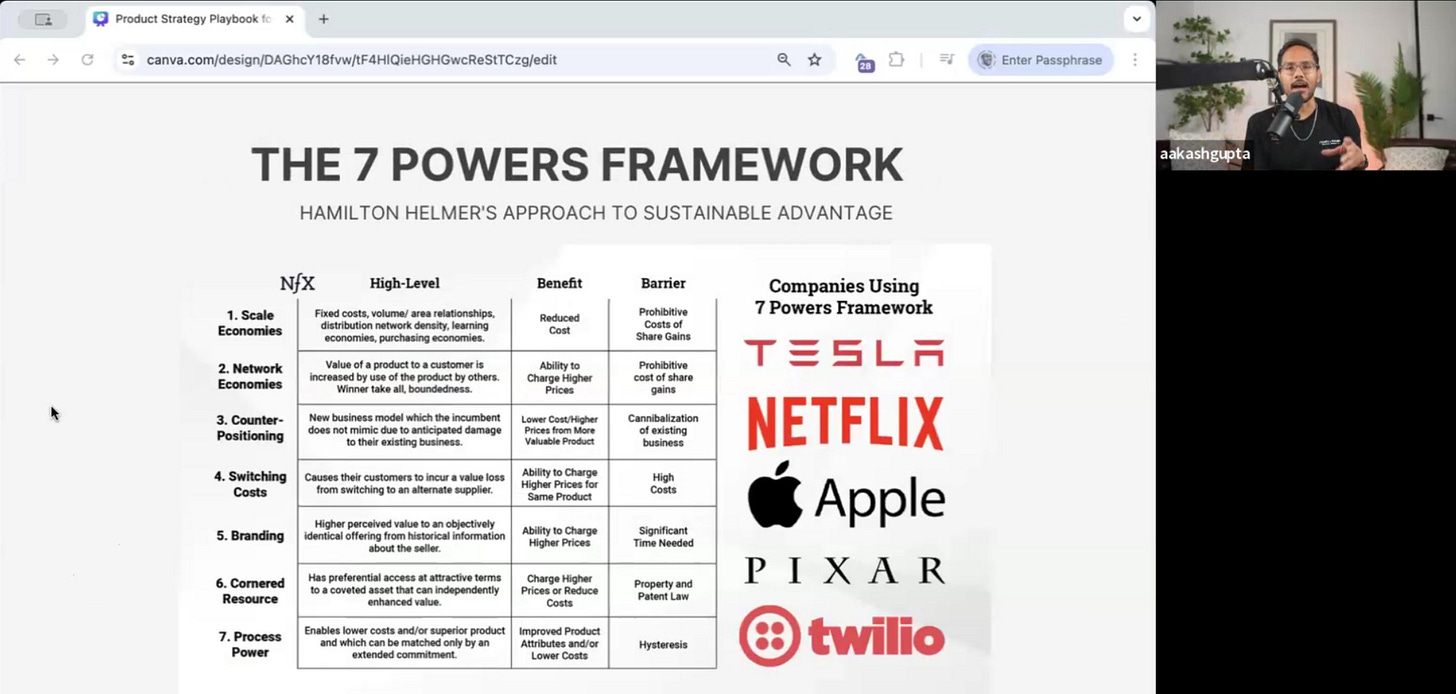The height and width of the screenshot is (694, 1456).
Task: Click the Apple logo
Action: point(846,496)
